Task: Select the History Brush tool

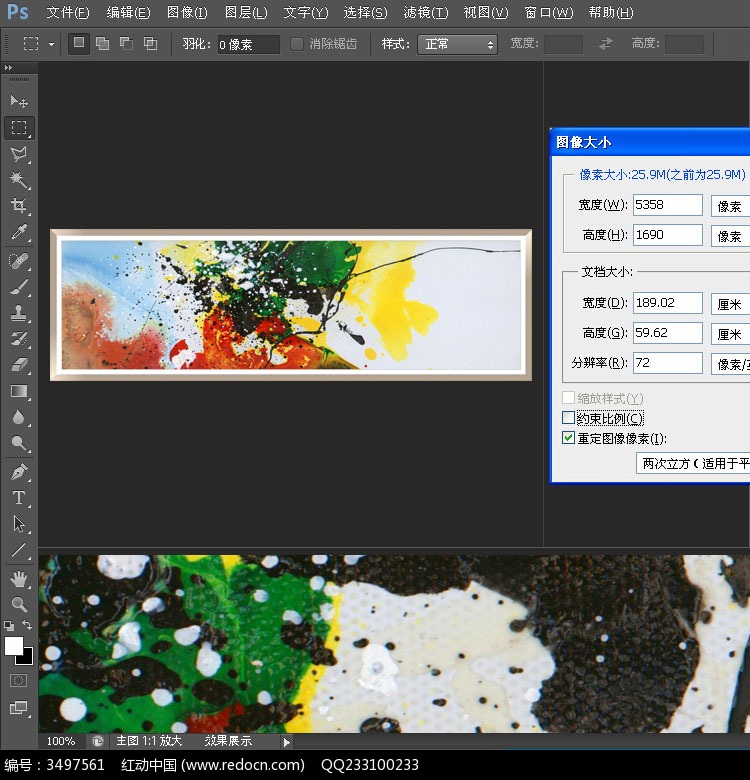Action: tap(19, 339)
